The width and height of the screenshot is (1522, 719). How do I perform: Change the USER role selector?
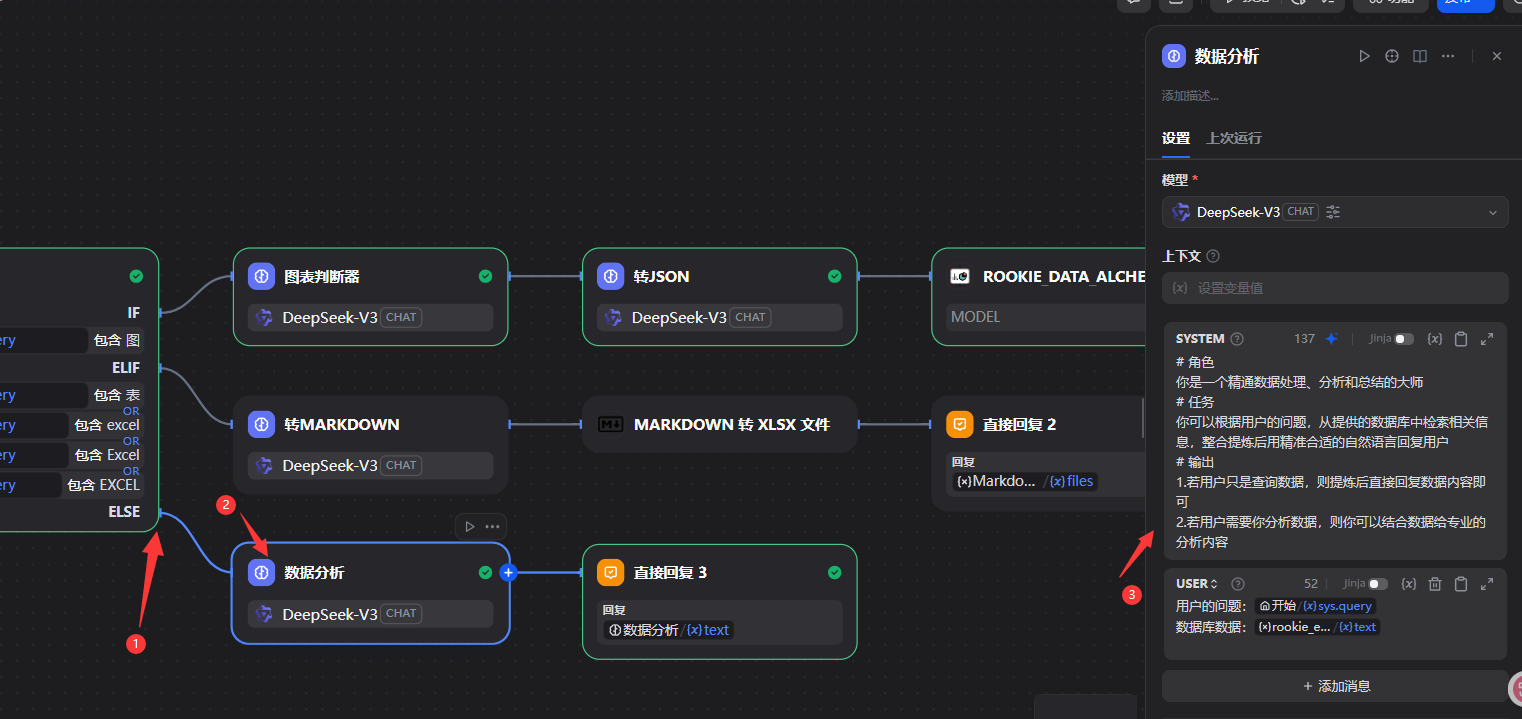click(x=1197, y=584)
